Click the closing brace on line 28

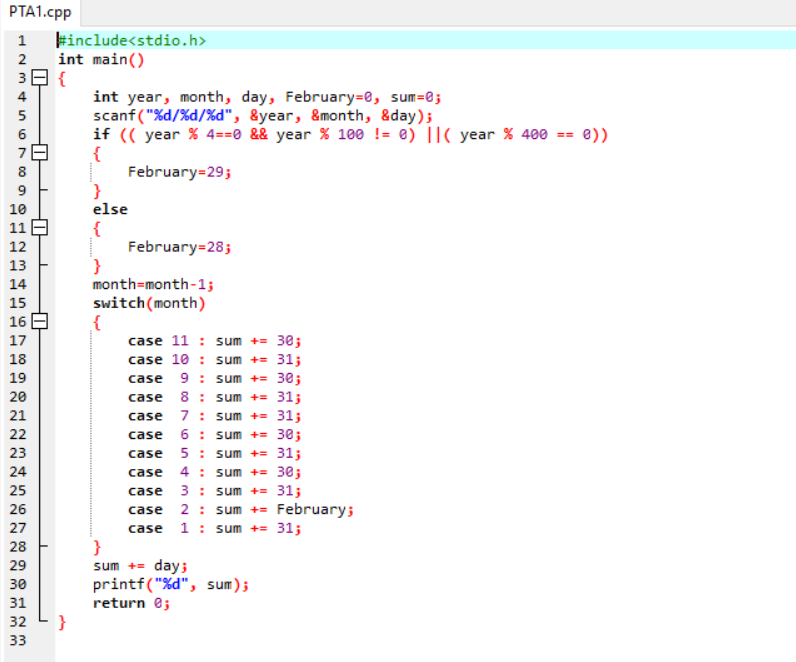[97, 547]
